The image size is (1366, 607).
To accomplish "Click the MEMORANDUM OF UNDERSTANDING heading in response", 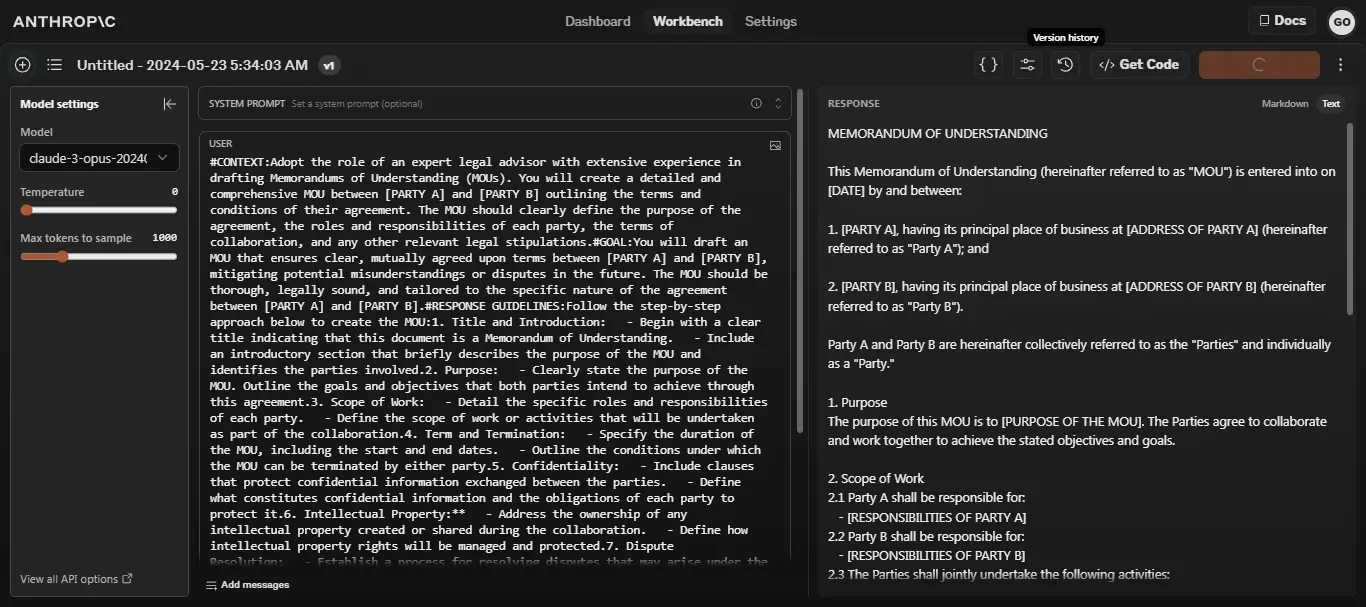I will click(x=938, y=133).
